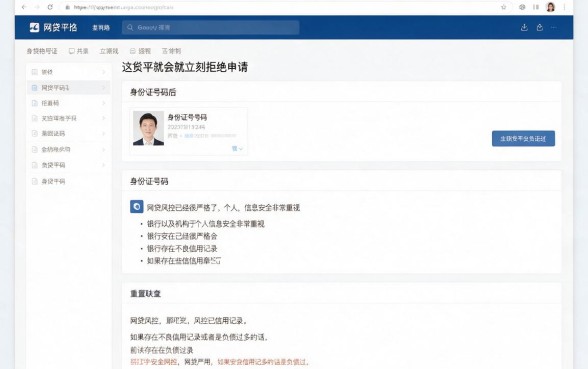Click the file icon on the sixth sidebar row

pyautogui.click(x=34, y=149)
